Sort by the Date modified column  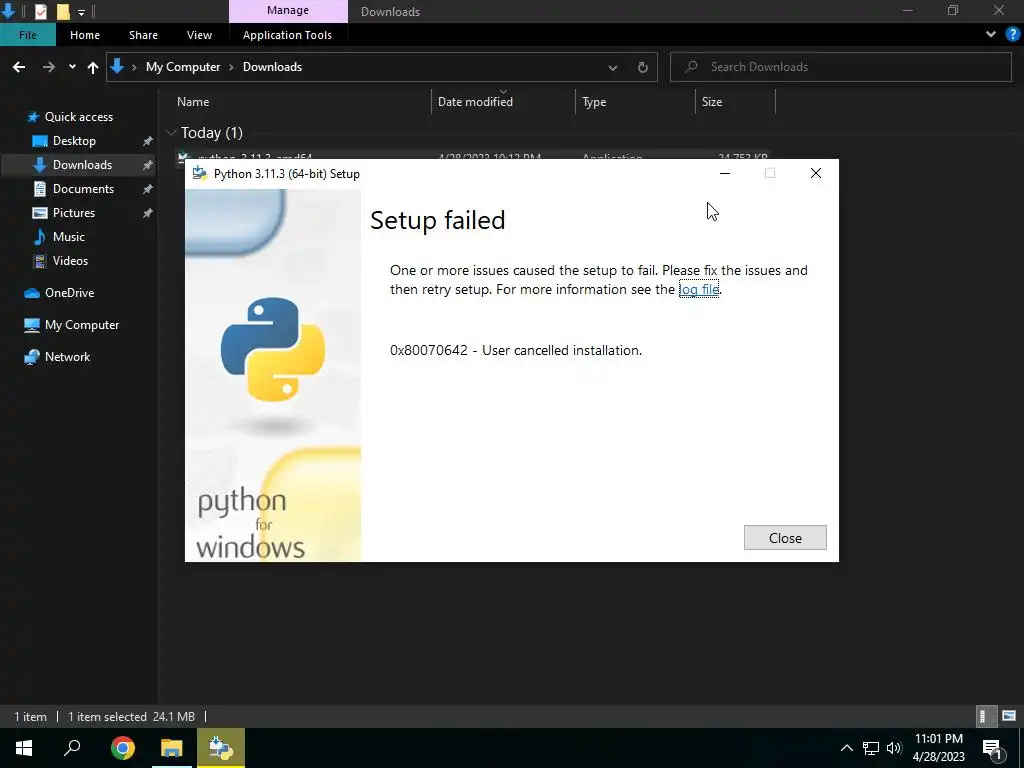pyautogui.click(x=475, y=102)
